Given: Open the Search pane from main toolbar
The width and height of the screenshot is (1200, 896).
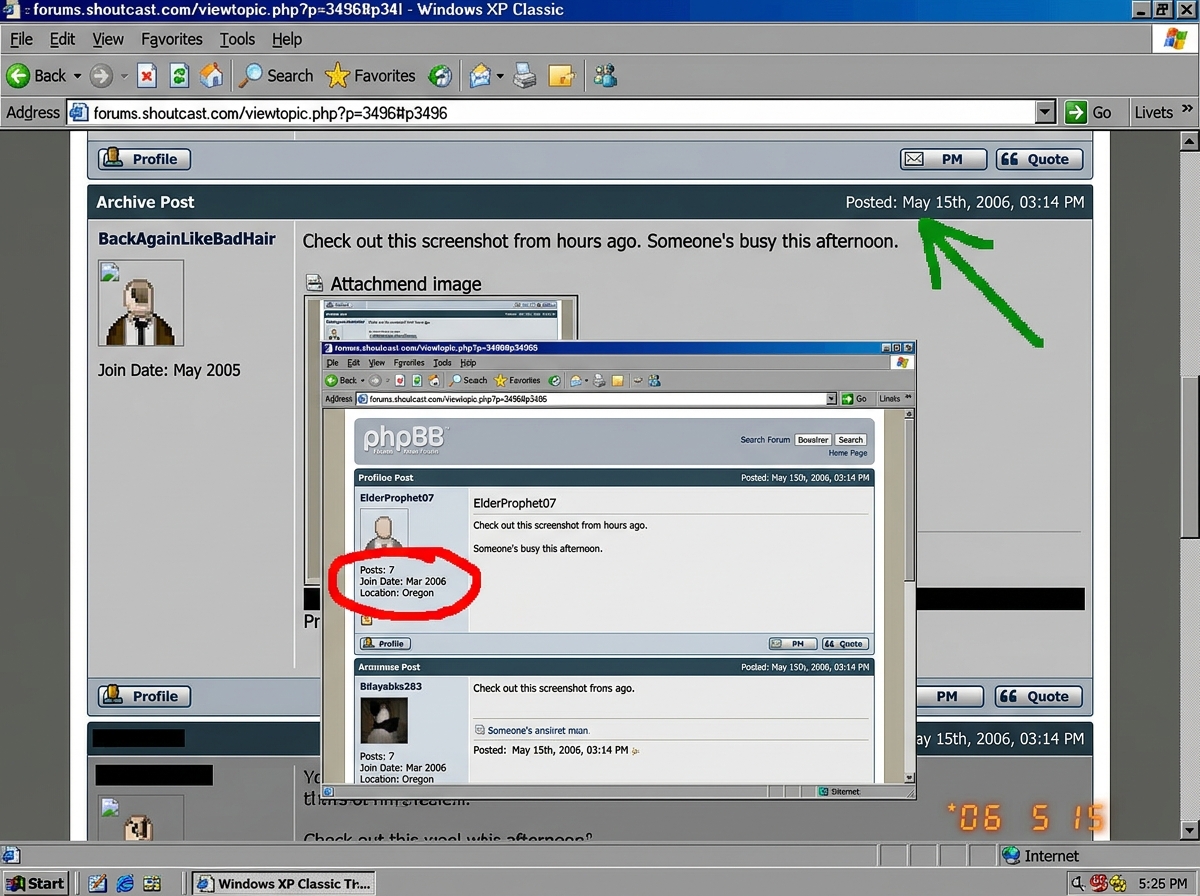Looking at the screenshot, I should (277, 75).
